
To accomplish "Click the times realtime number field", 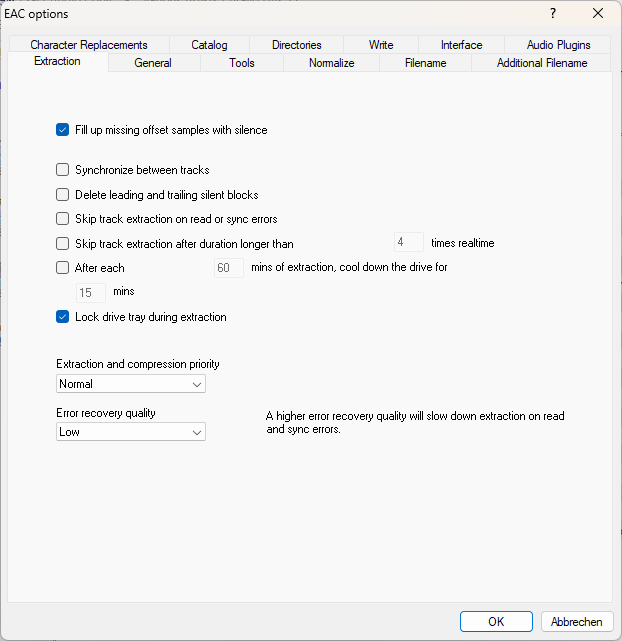I will (x=408, y=243).
